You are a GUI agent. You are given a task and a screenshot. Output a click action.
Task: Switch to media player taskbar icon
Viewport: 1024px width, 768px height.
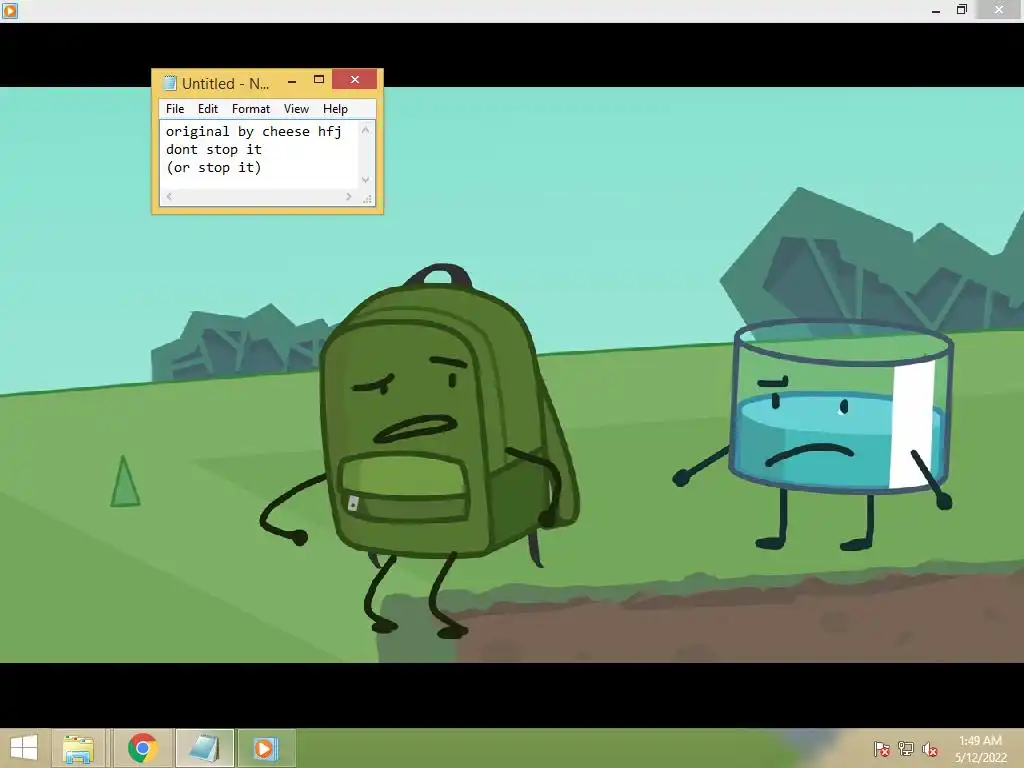265,748
